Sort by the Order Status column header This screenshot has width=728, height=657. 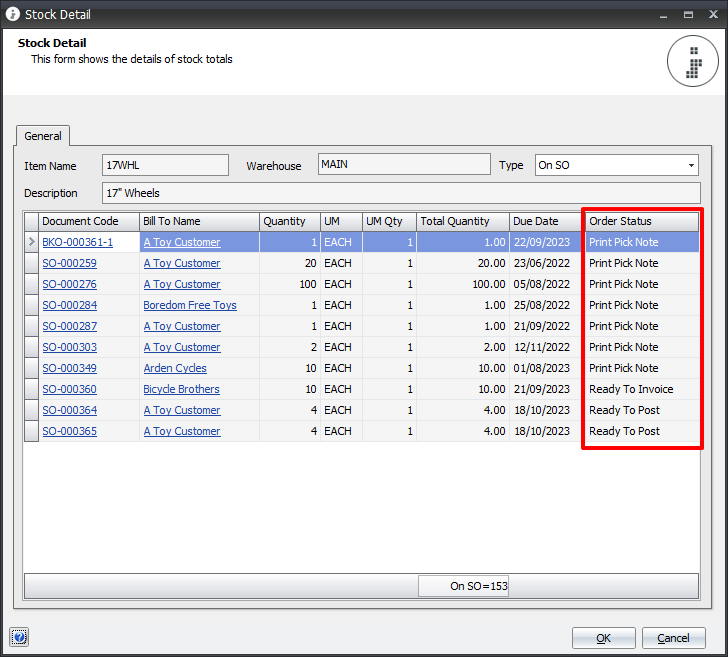point(640,221)
